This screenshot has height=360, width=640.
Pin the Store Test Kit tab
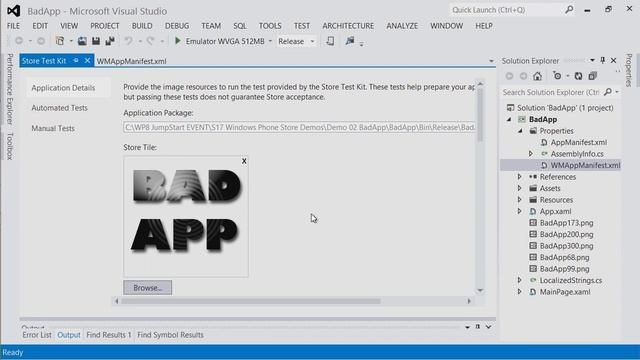pyautogui.click(x=76, y=60)
